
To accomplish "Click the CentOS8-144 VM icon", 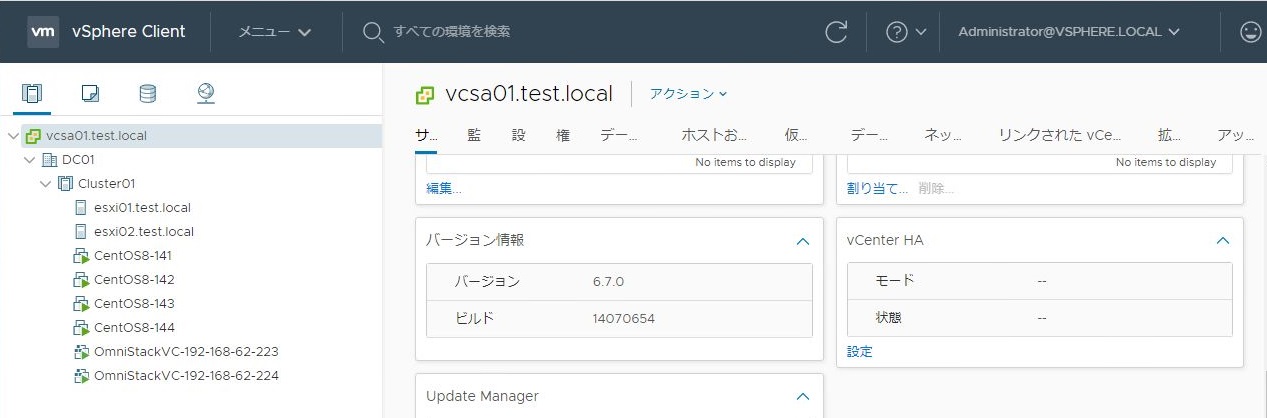I will tap(82, 328).
